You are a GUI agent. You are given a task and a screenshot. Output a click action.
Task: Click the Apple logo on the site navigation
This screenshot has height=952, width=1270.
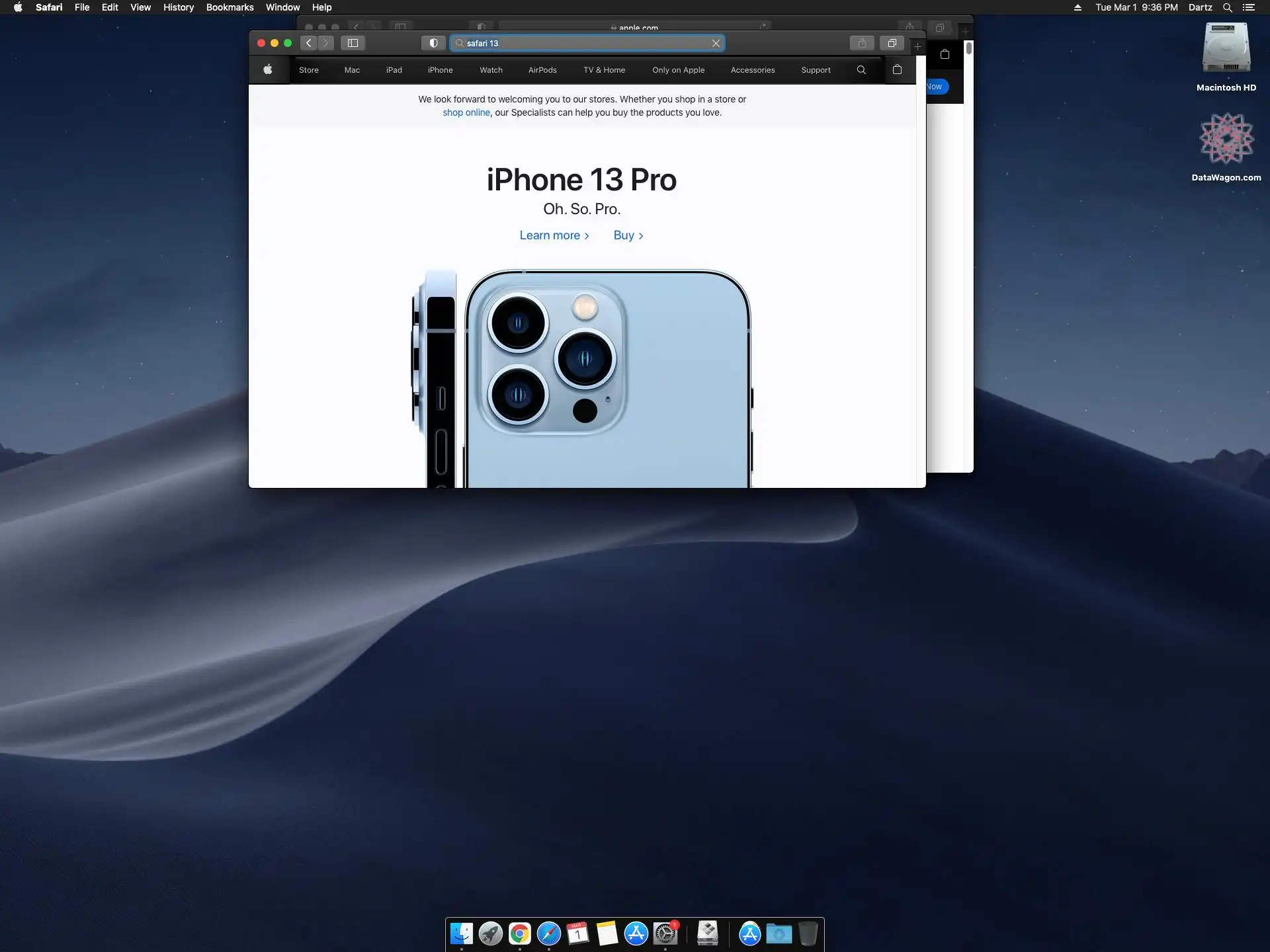pos(268,69)
